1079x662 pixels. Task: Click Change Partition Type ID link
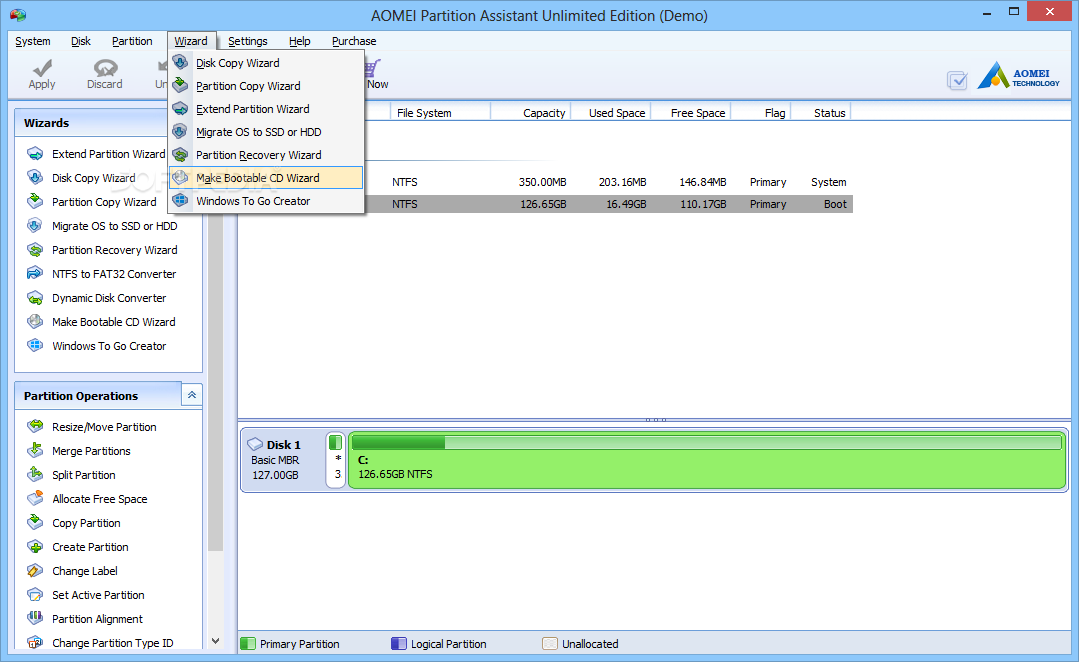pyautogui.click(x=113, y=643)
